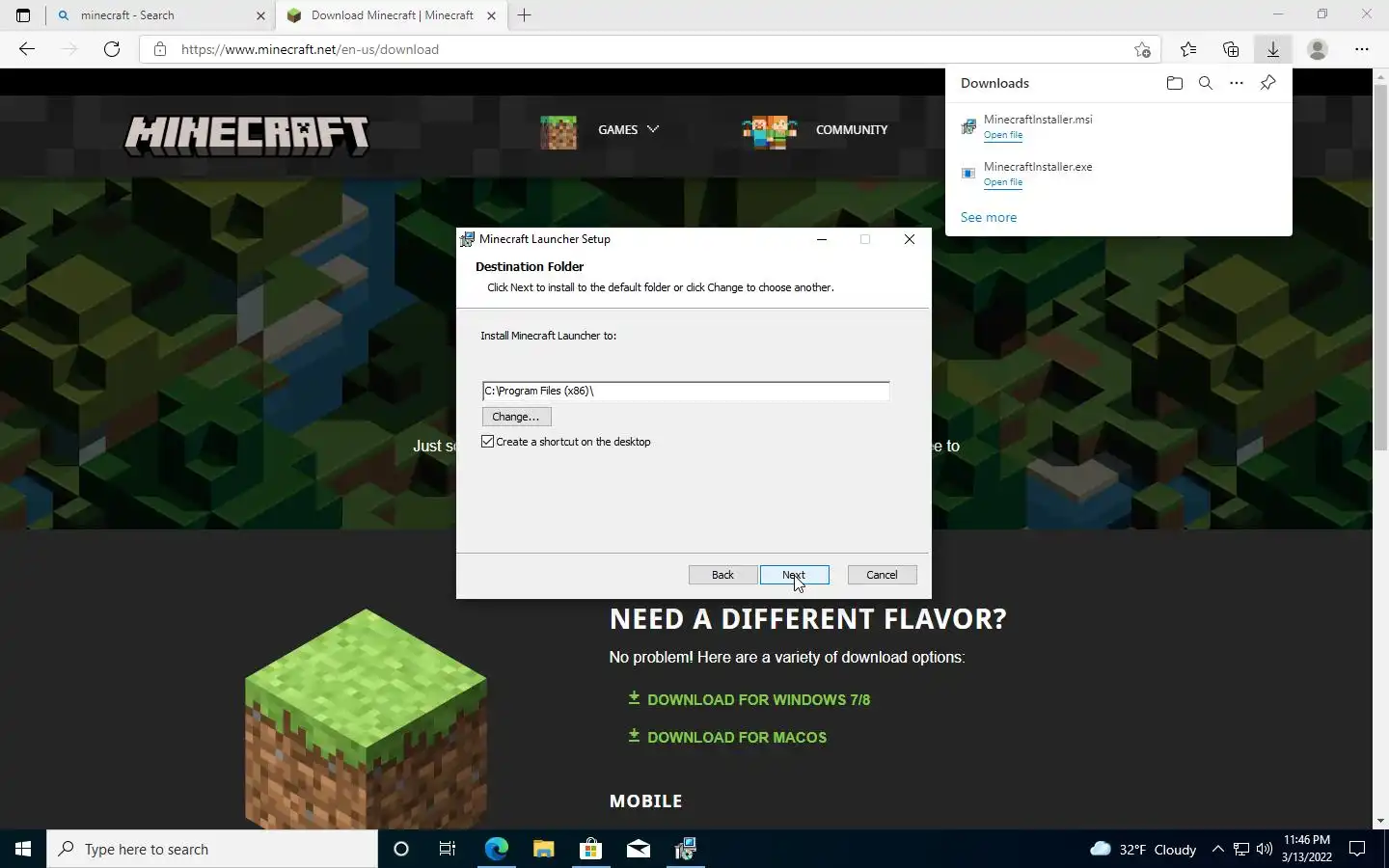Open Edge settings and more menu
The width and height of the screenshot is (1389, 868).
click(x=1362, y=49)
